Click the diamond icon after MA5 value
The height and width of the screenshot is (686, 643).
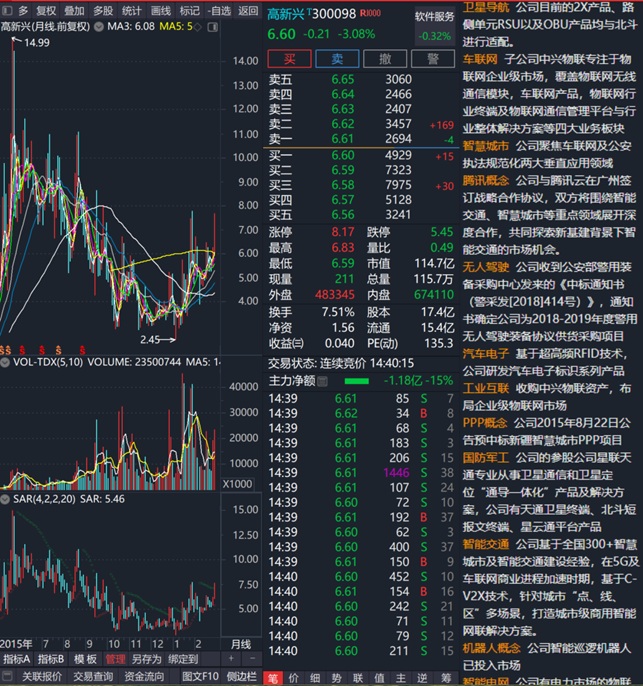[198, 27]
